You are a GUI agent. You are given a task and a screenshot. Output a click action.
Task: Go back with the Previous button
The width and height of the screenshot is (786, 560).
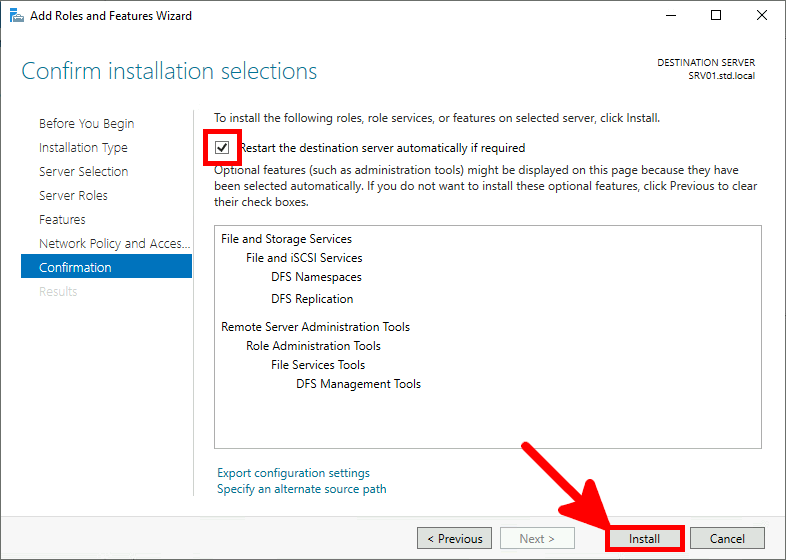[454, 539]
